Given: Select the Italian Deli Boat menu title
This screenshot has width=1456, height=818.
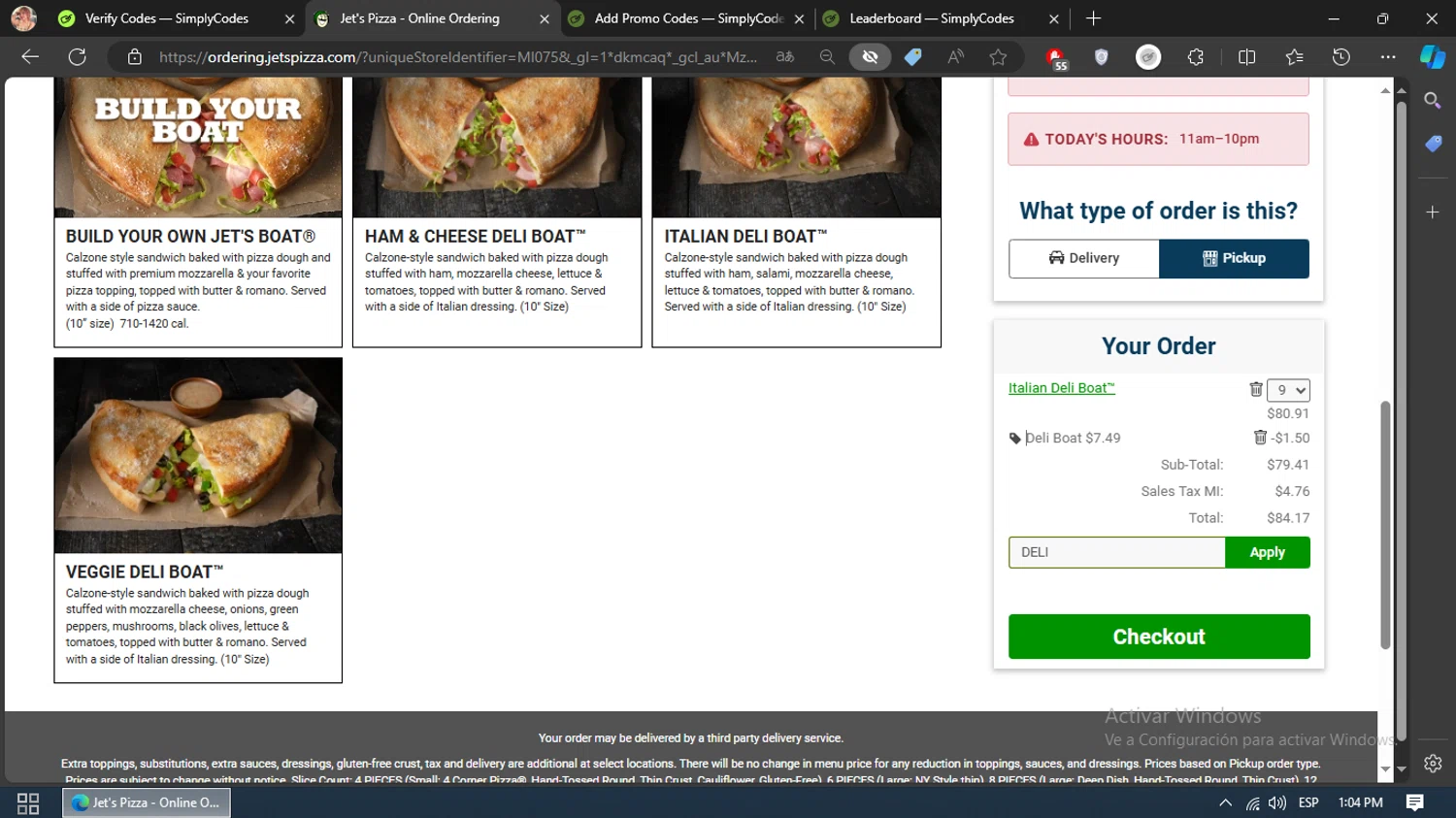Looking at the screenshot, I should pyautogui.click(x=745, y=236).
